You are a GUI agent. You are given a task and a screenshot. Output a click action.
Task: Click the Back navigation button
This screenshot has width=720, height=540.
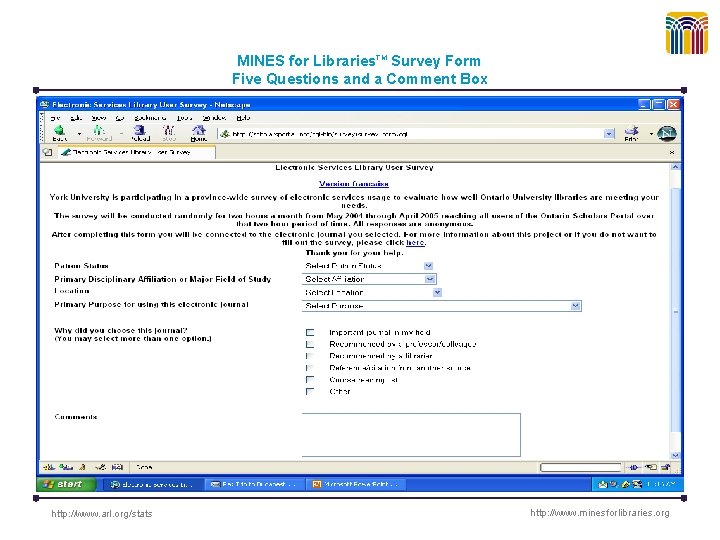click(x=60, y=133)
